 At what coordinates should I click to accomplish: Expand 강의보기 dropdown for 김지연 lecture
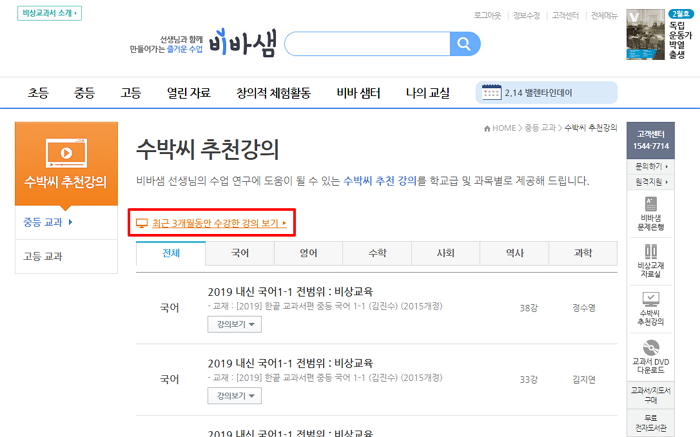tap(234, 396)
